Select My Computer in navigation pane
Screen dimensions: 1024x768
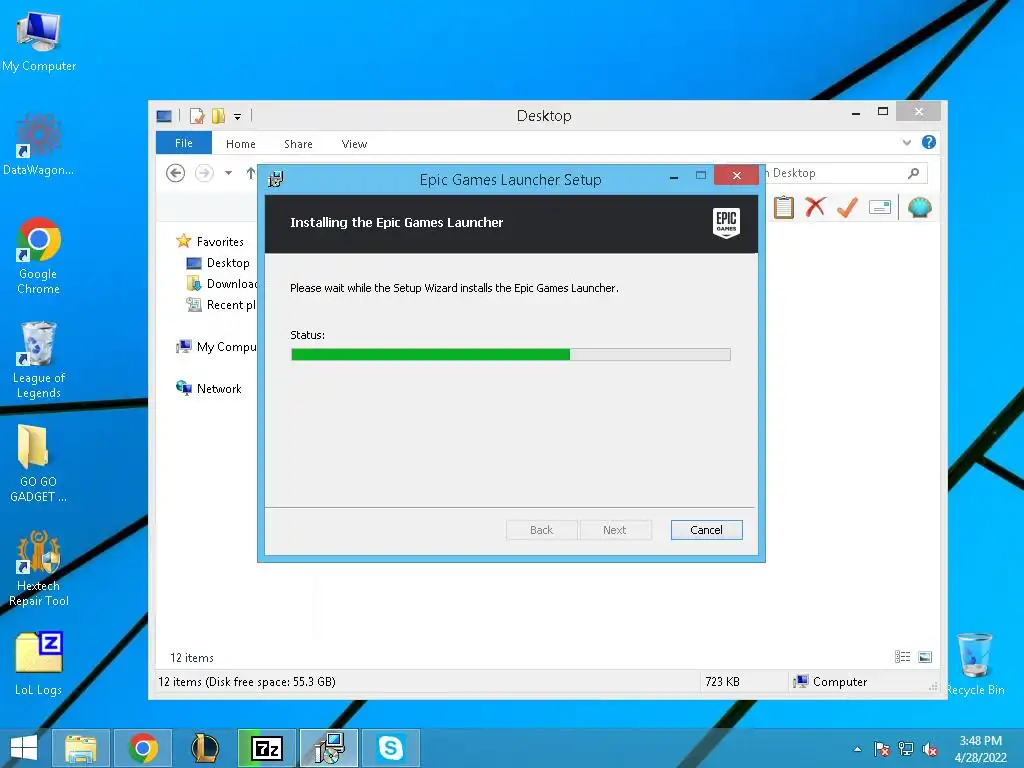click(x=216, y=347)
